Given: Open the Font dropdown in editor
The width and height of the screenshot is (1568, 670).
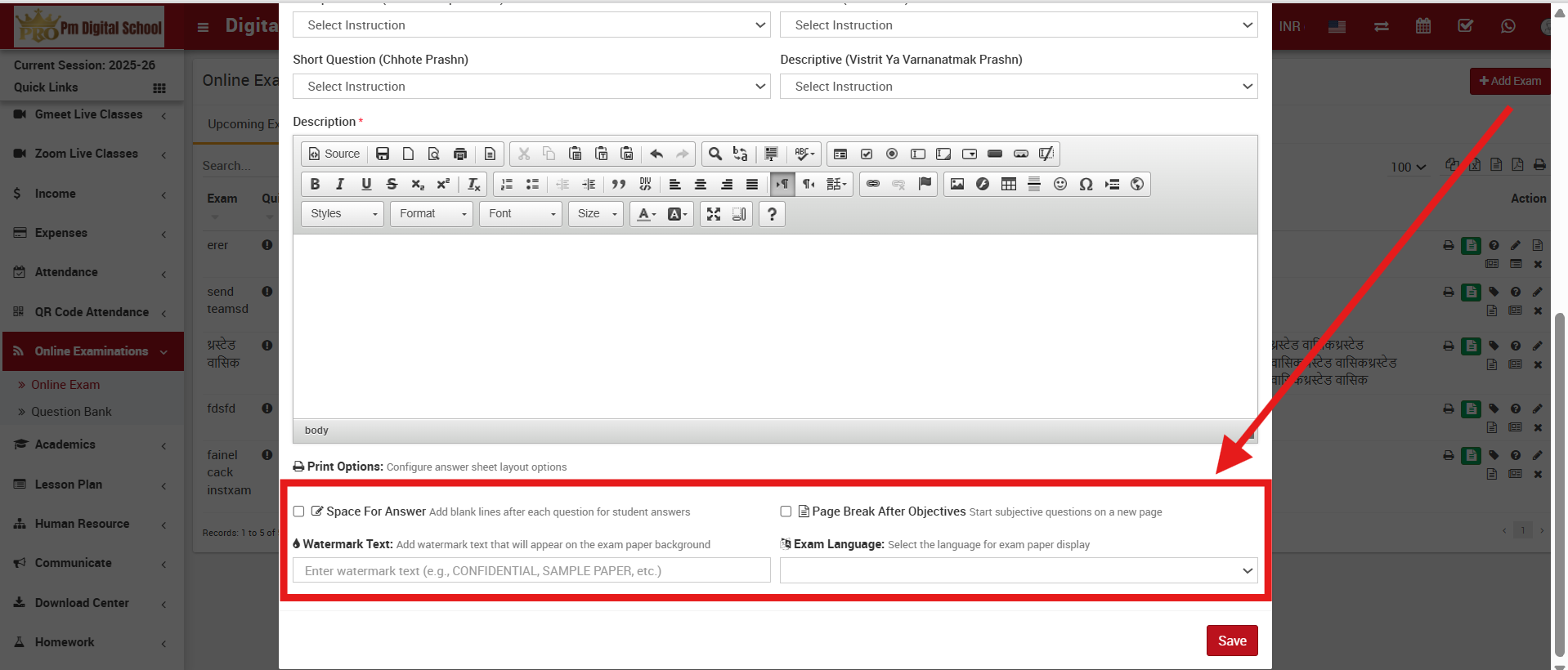Looking at the screenshot, I should 520,214.
